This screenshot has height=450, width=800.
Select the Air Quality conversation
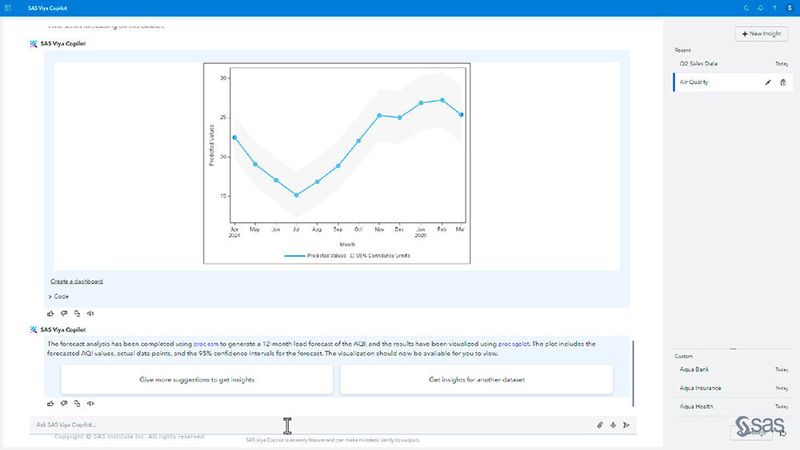[733, 82]
